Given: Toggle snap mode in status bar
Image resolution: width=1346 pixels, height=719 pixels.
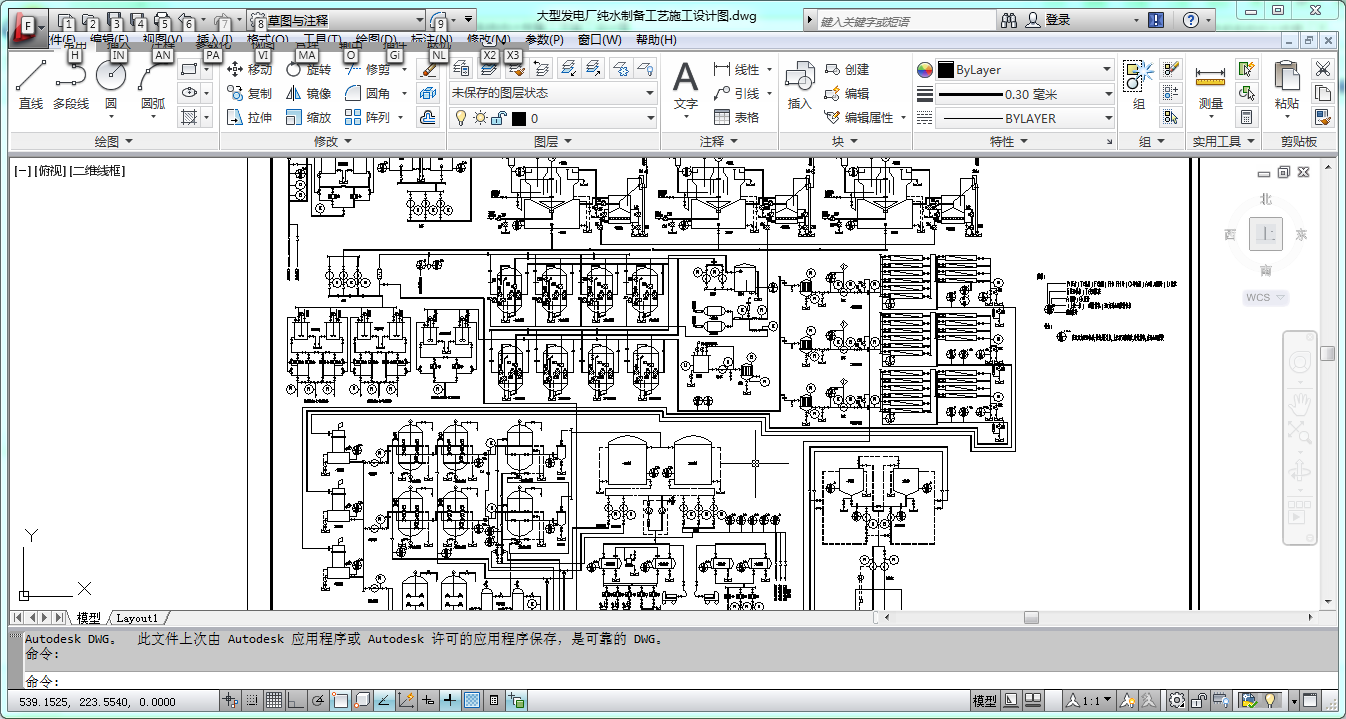Looking at the screenshot, I should point(252,701).
